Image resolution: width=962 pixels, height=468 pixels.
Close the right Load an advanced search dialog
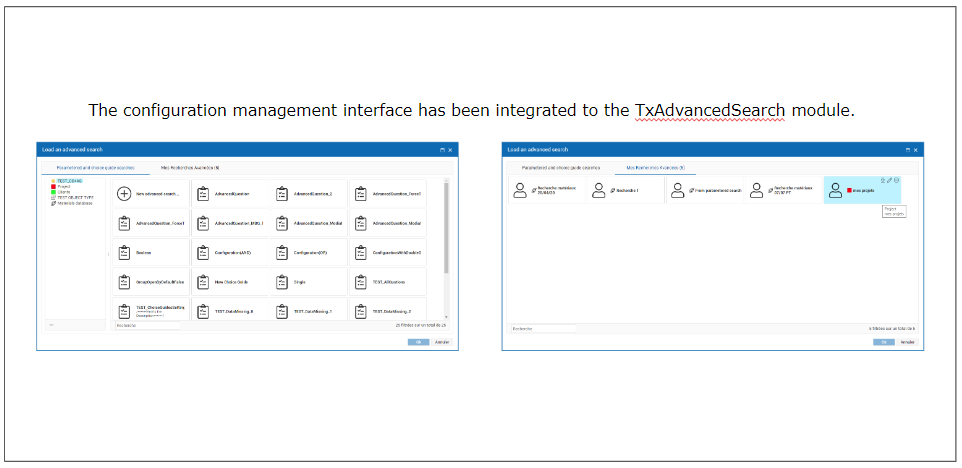[x=915, y=150]
